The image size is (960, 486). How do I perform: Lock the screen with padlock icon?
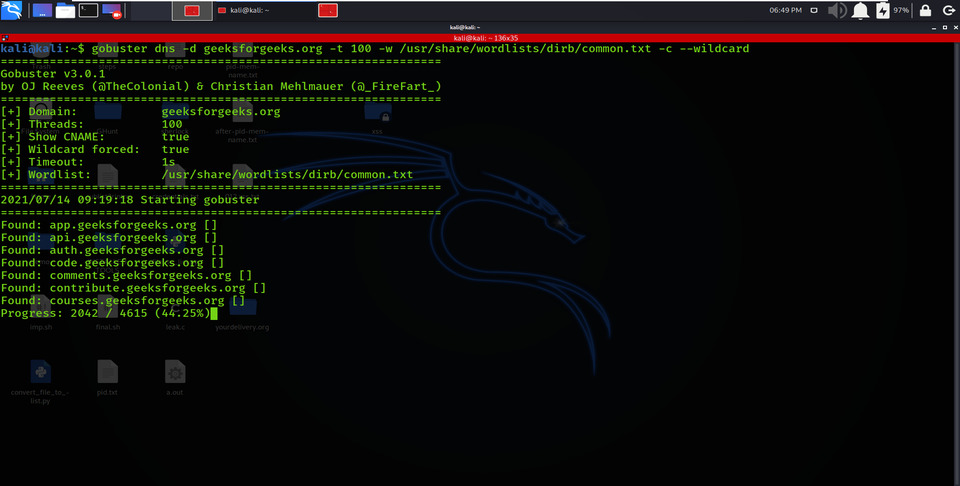coord(926,10)
